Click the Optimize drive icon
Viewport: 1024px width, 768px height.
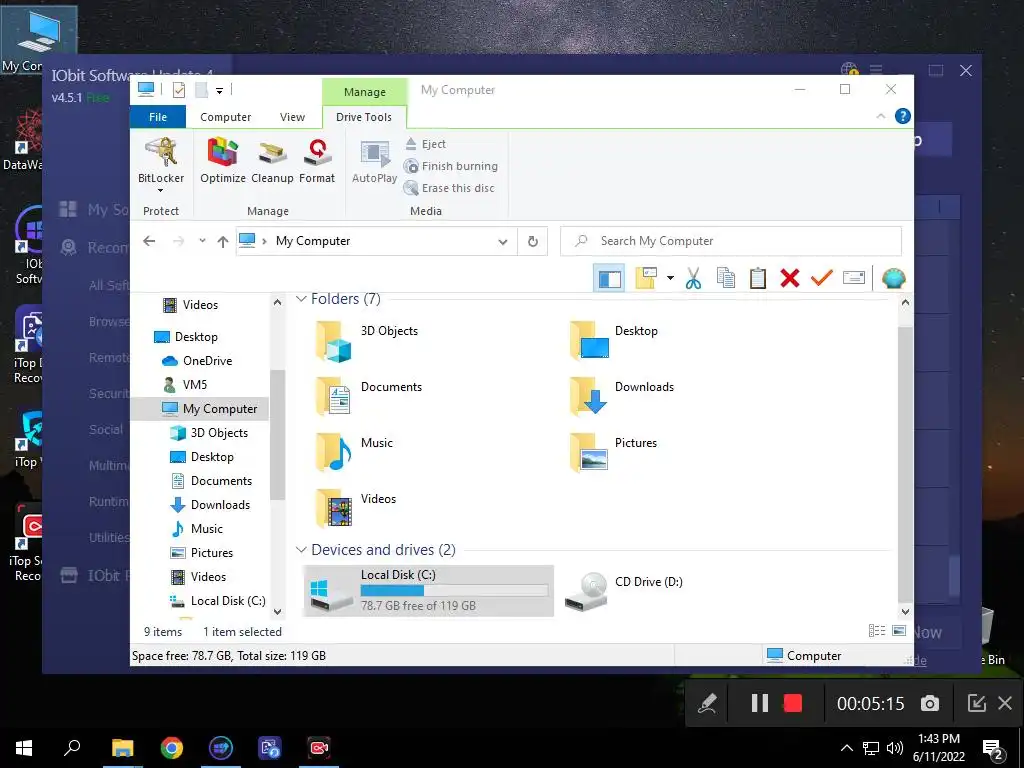[223, 161]
